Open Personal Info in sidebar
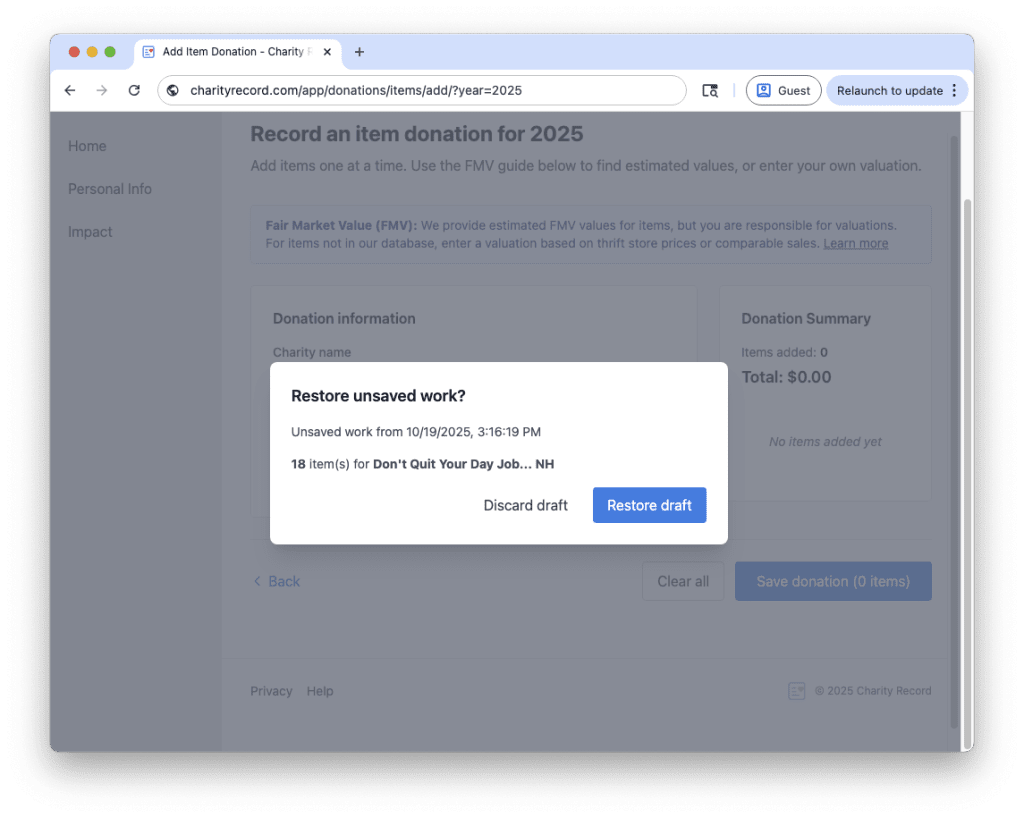 [x=110, y=189]
